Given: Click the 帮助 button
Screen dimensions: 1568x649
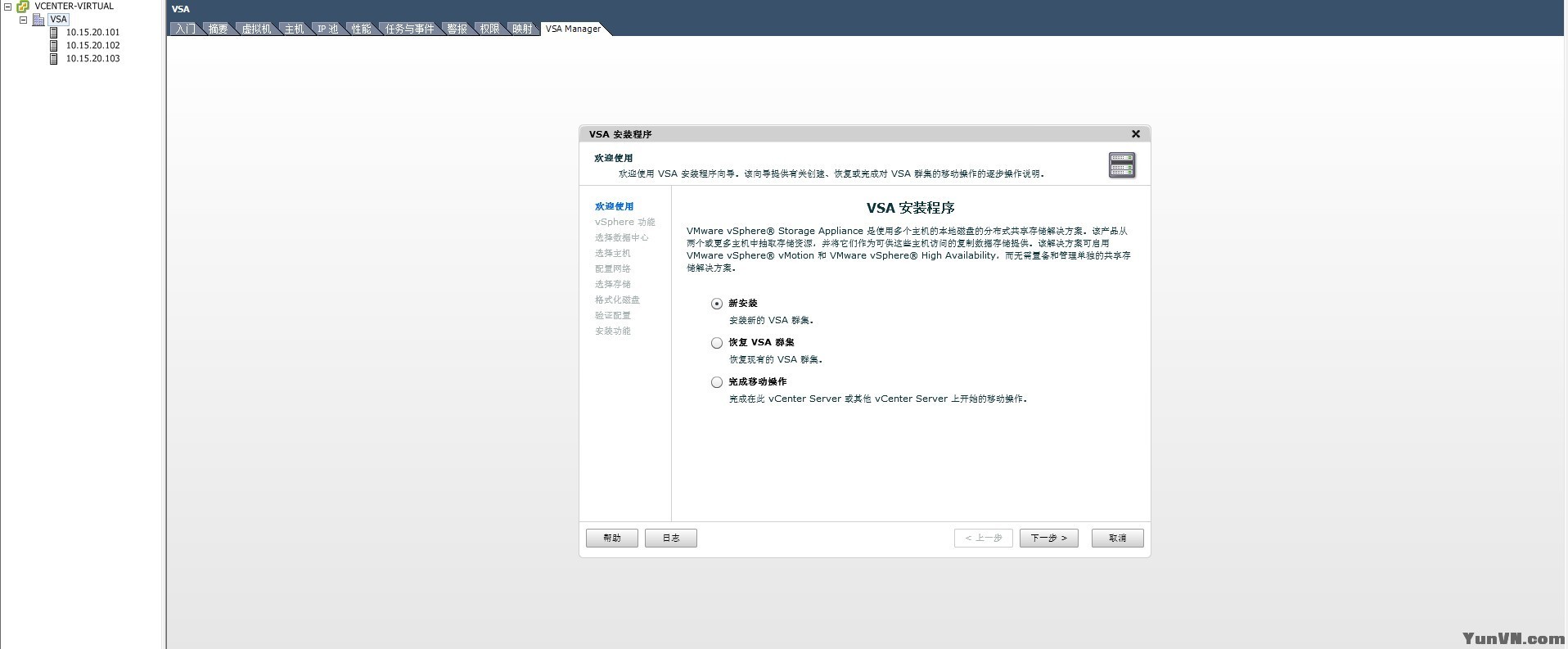Looking at the screenshot, I should tap(612, 539).
